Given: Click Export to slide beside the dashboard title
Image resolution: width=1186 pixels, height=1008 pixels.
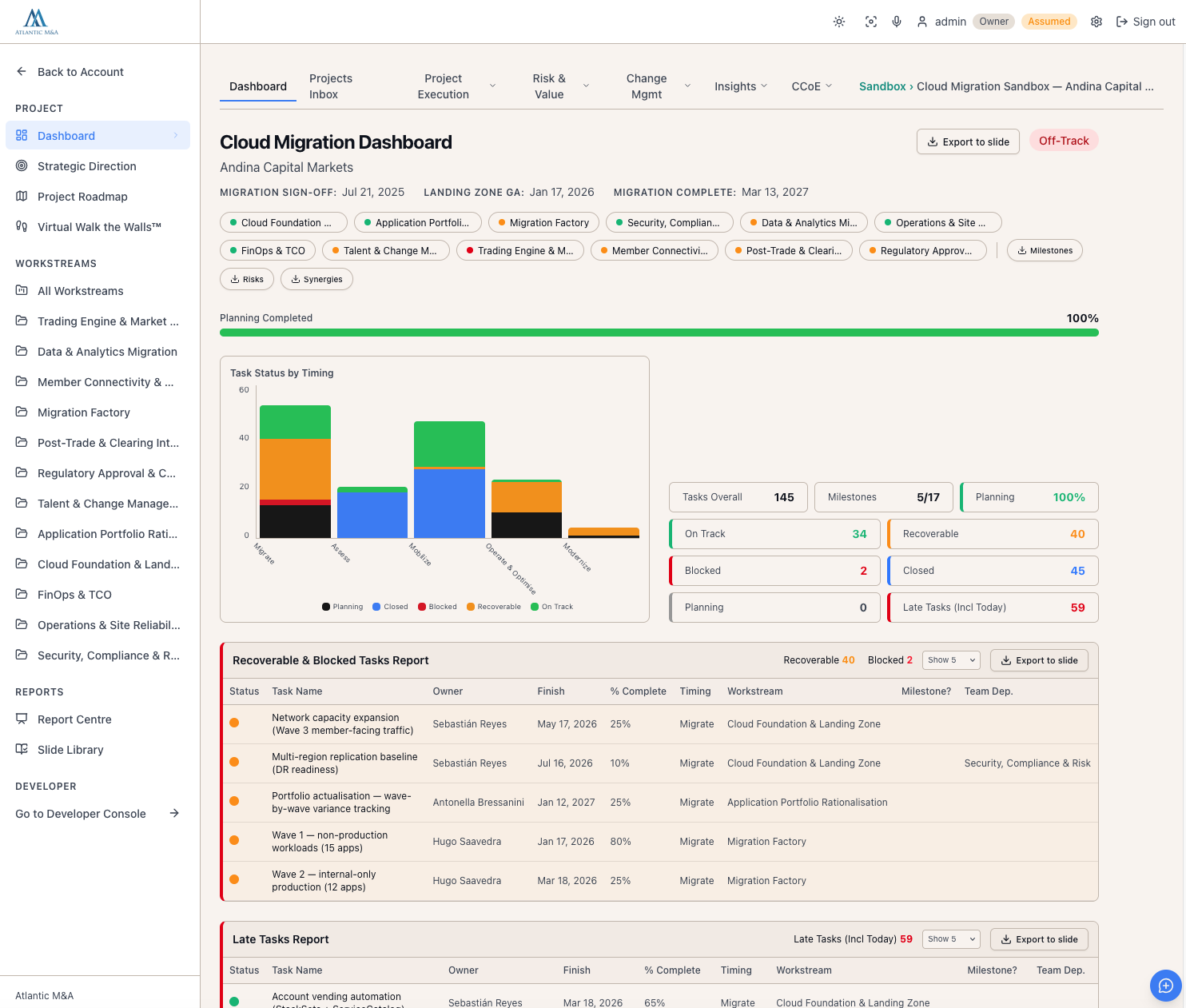Looking at the screenshot, I should [x=968, y=141].
